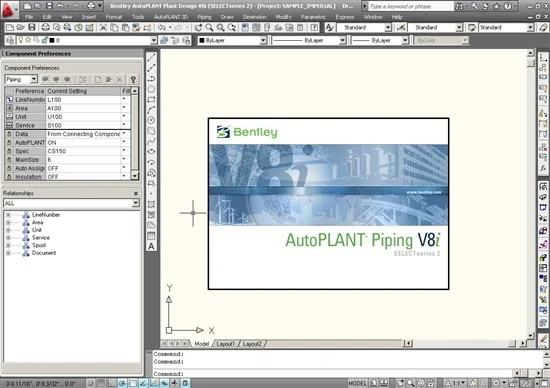Expand the Area tree node

point(8,222)
